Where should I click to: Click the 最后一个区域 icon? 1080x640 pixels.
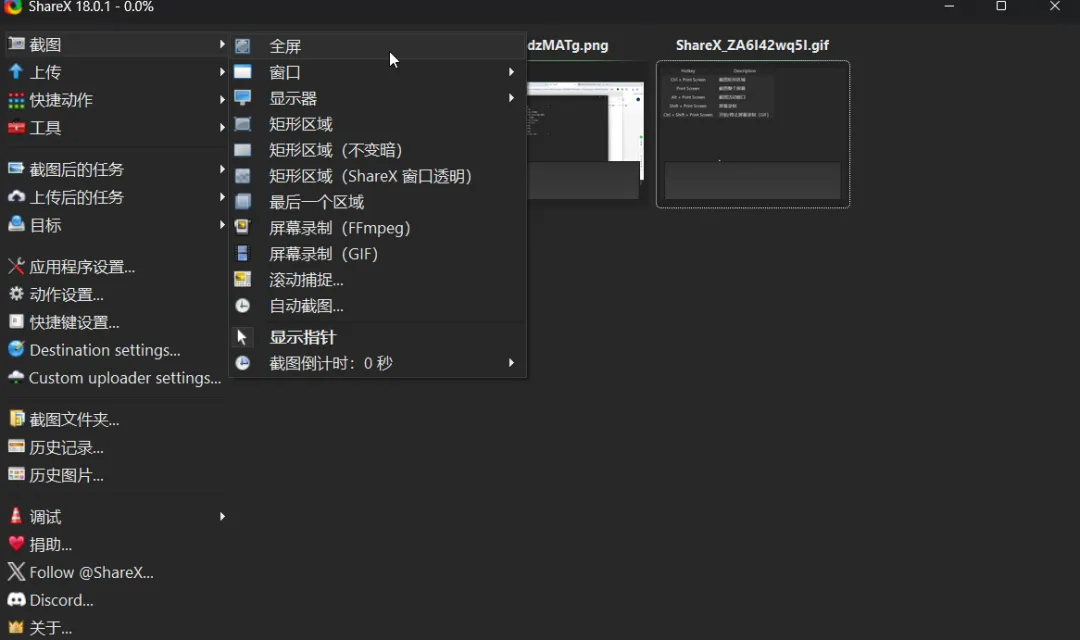pyautogui.click(x=242, y=202)
